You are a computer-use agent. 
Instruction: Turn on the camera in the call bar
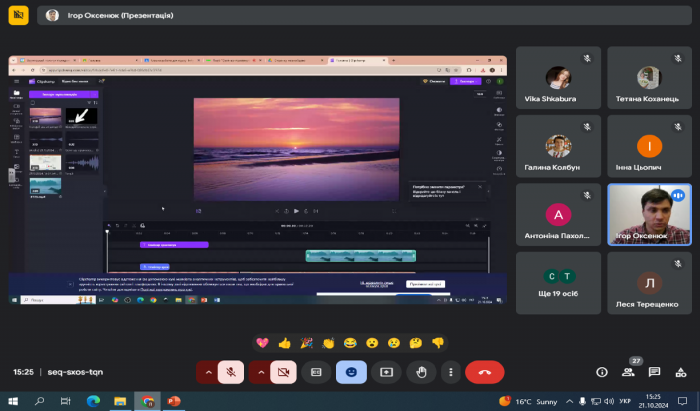[x=285, y=371]
